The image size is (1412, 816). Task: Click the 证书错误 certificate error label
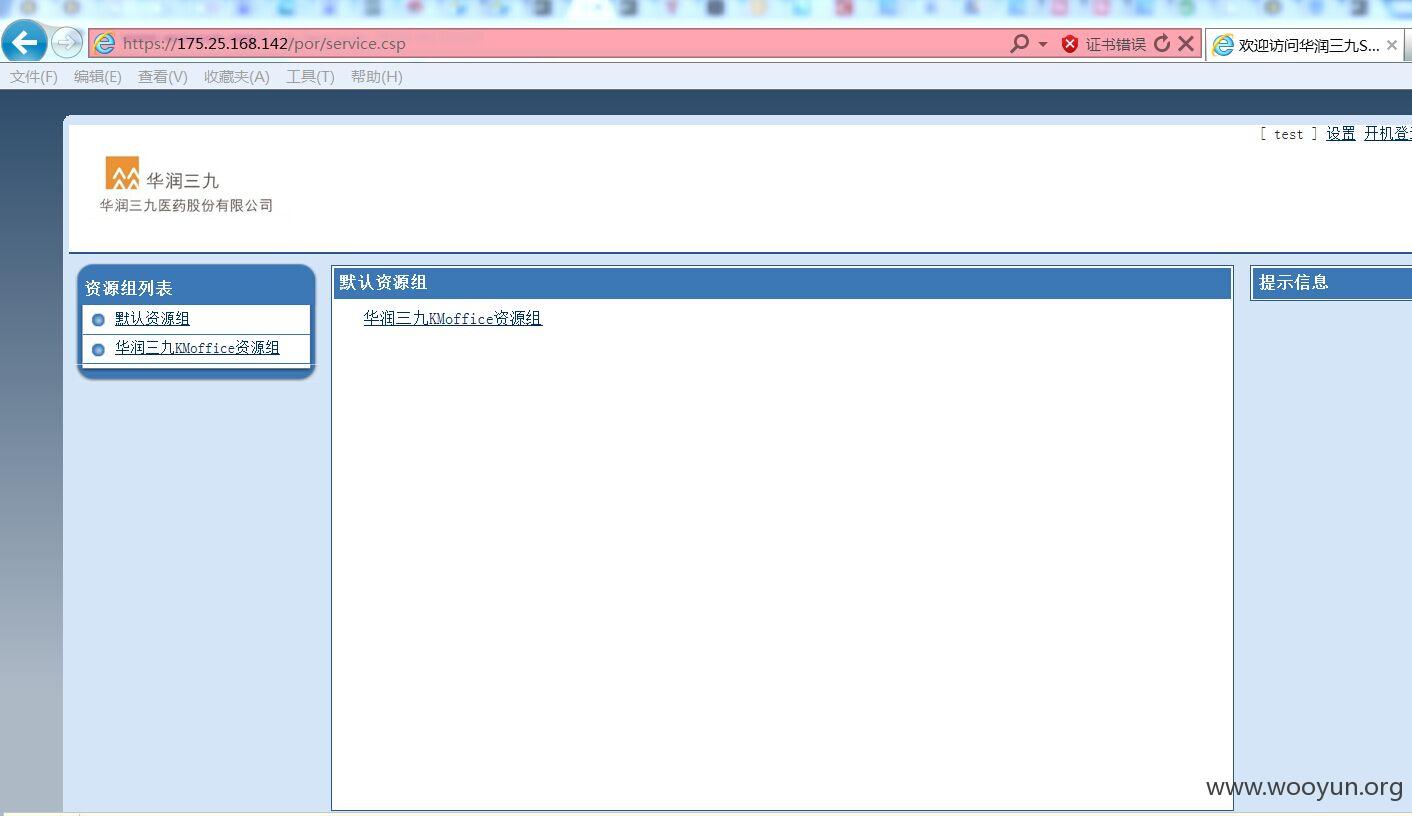[1115, 44]
